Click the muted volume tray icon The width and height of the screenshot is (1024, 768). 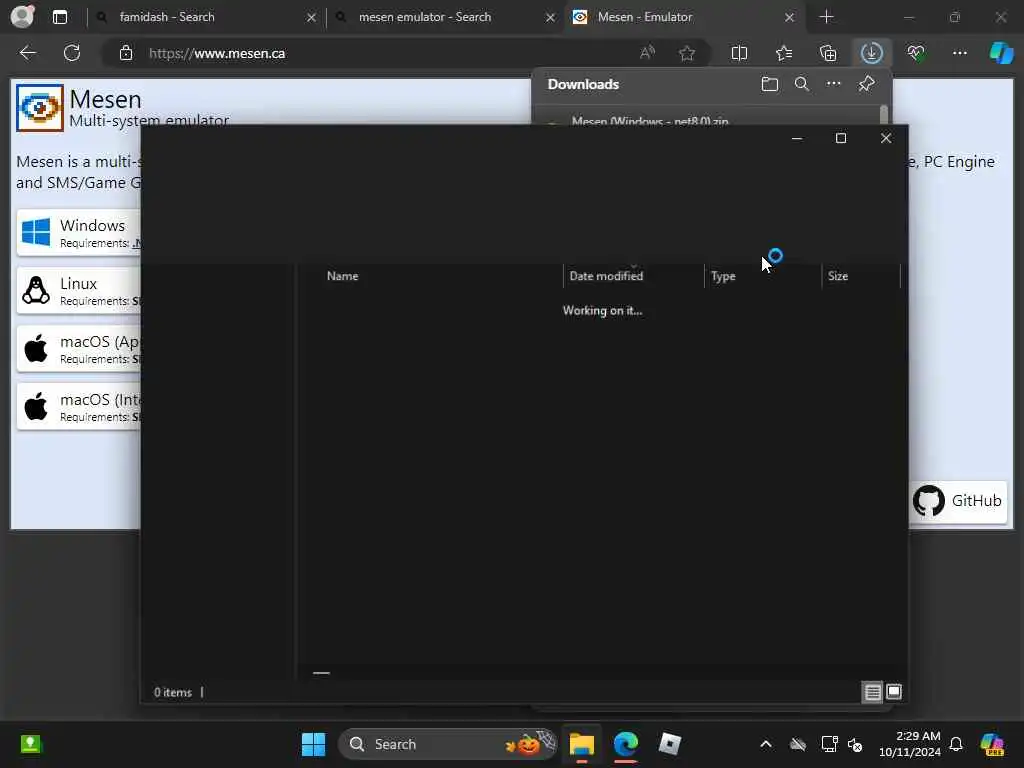(x=855, y=744)
